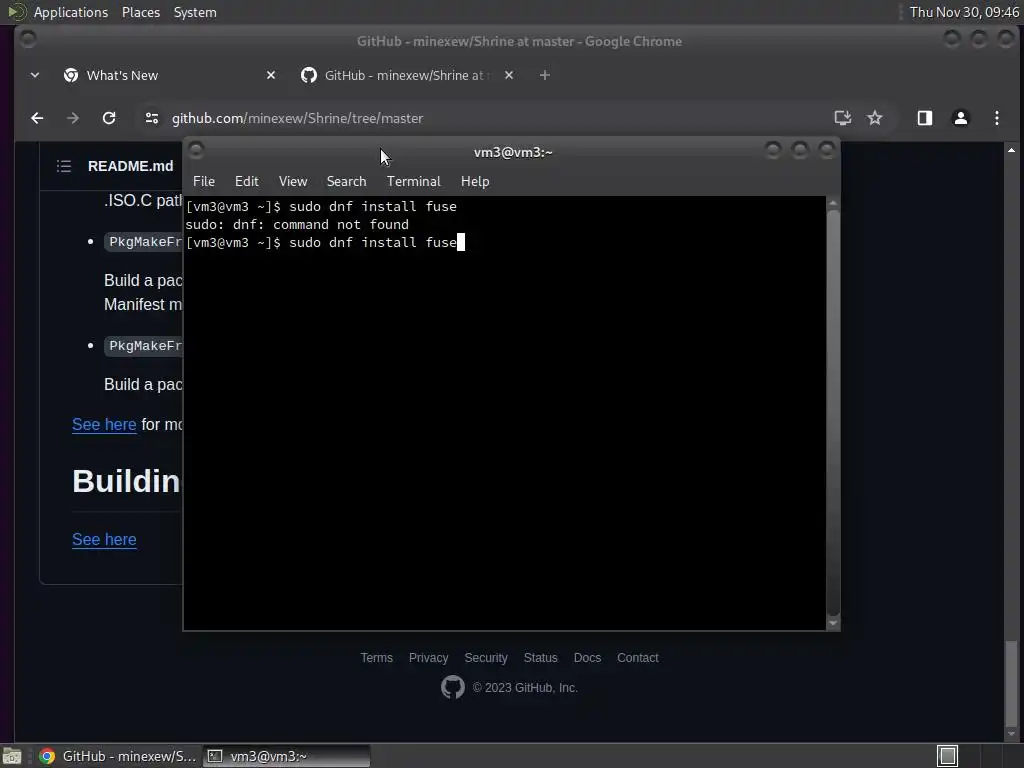Open the Contact footer link

(638, 658)
